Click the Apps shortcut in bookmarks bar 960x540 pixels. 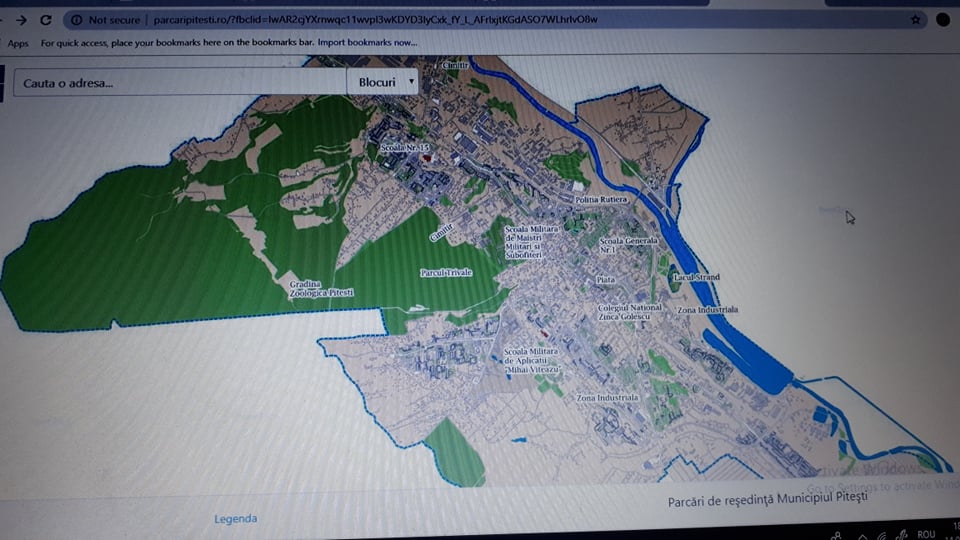[x=17, y=43]
